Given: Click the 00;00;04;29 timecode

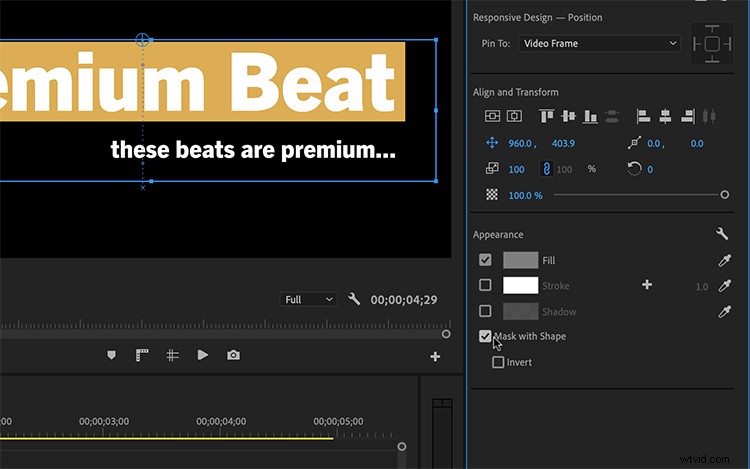Looking at the screenshot, I should (404, 300).
